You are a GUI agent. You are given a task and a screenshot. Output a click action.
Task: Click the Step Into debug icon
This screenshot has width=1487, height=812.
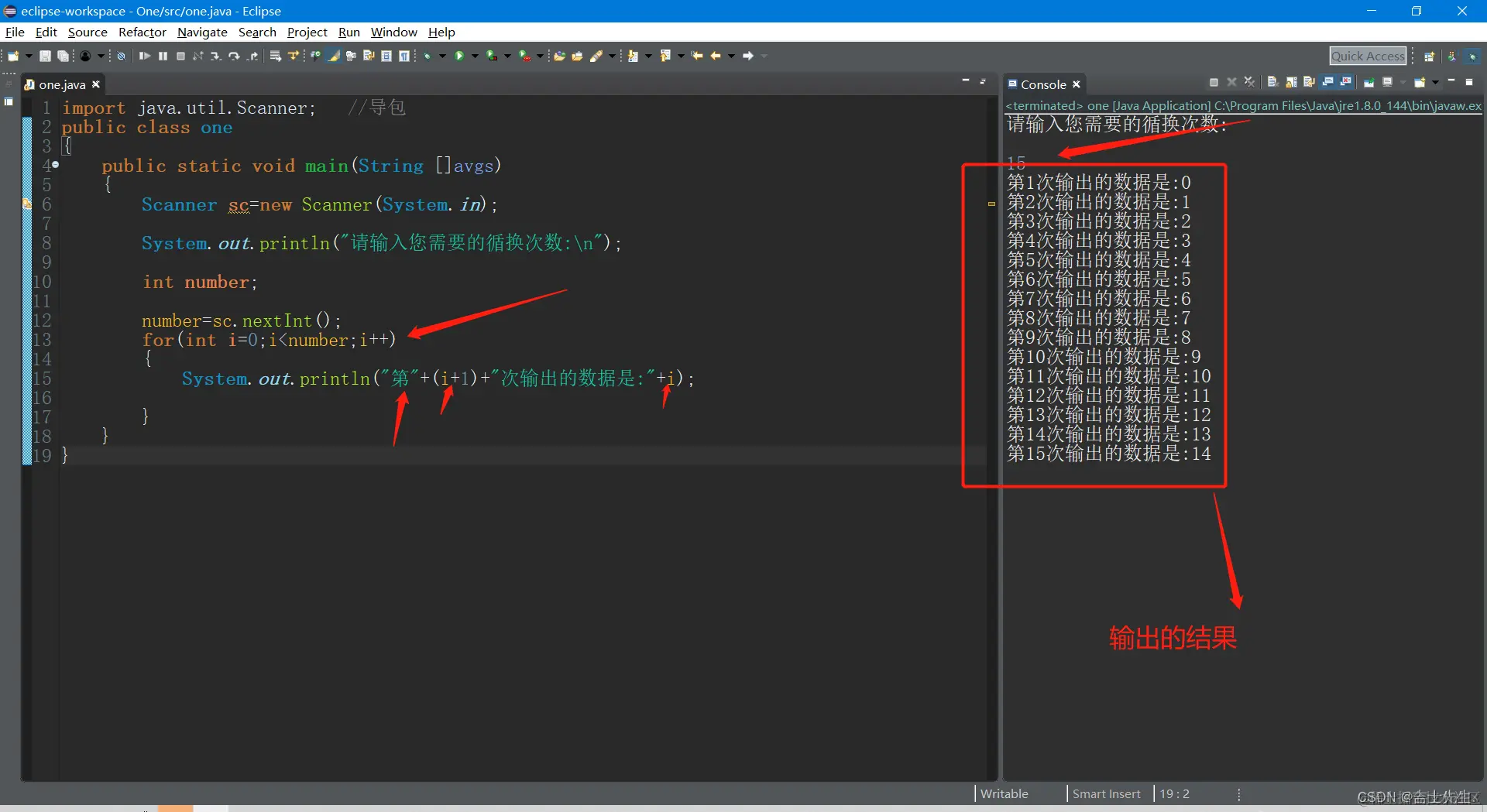(x=216, y=56)
